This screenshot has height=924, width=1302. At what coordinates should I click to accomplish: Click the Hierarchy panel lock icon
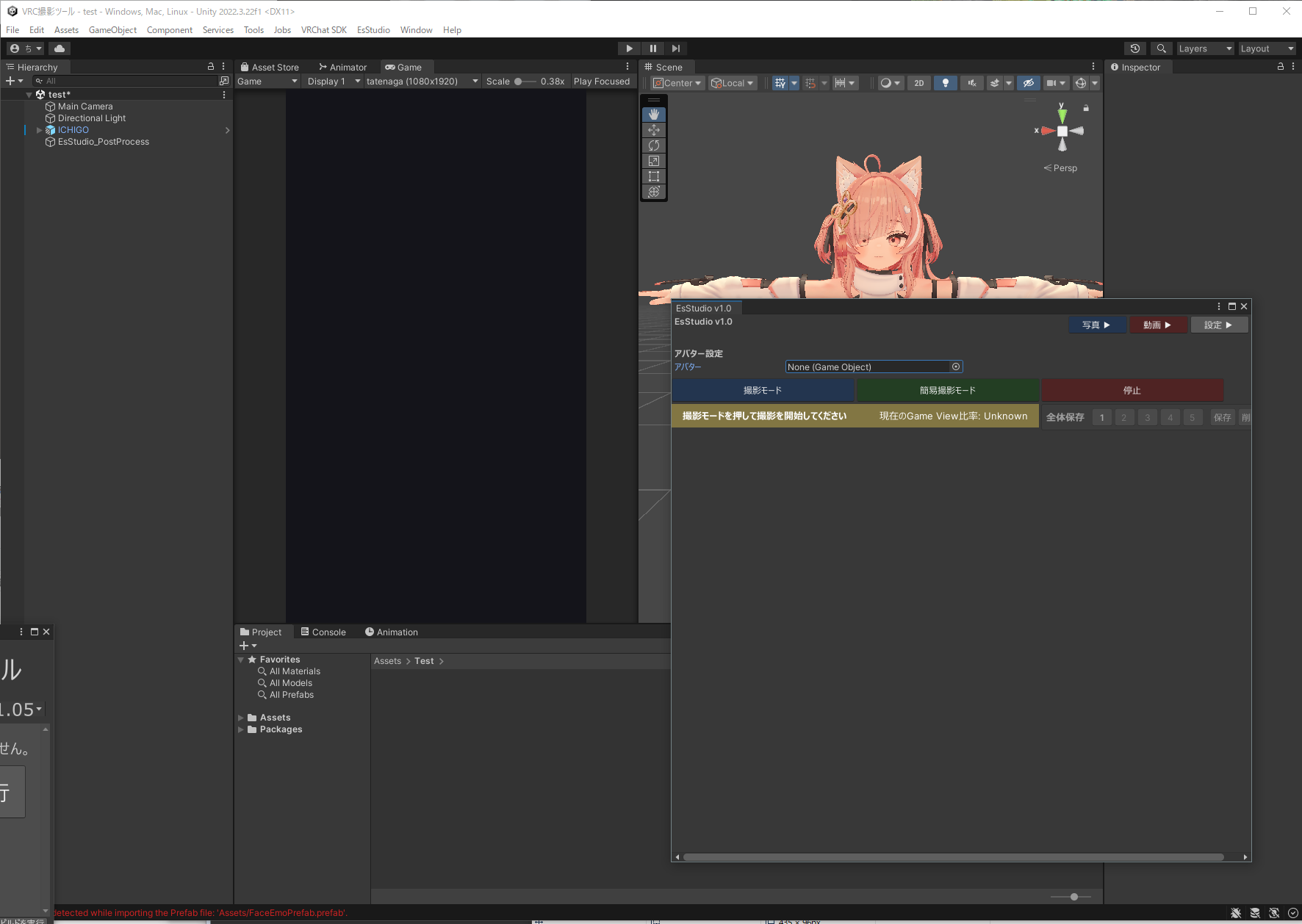(211, 66)
